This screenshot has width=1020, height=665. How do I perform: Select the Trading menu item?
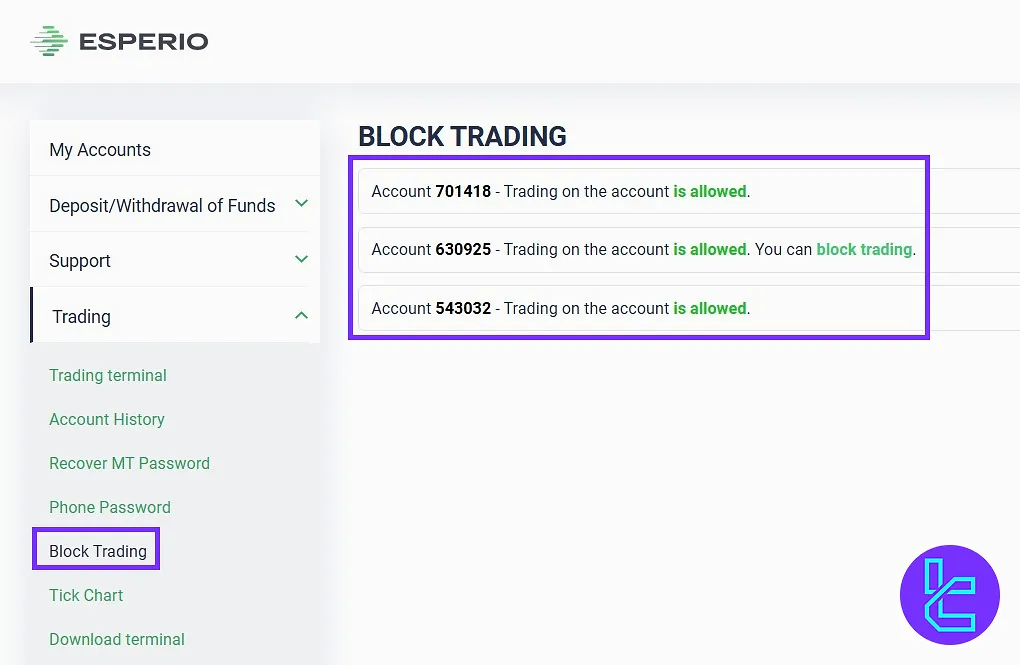81,317
